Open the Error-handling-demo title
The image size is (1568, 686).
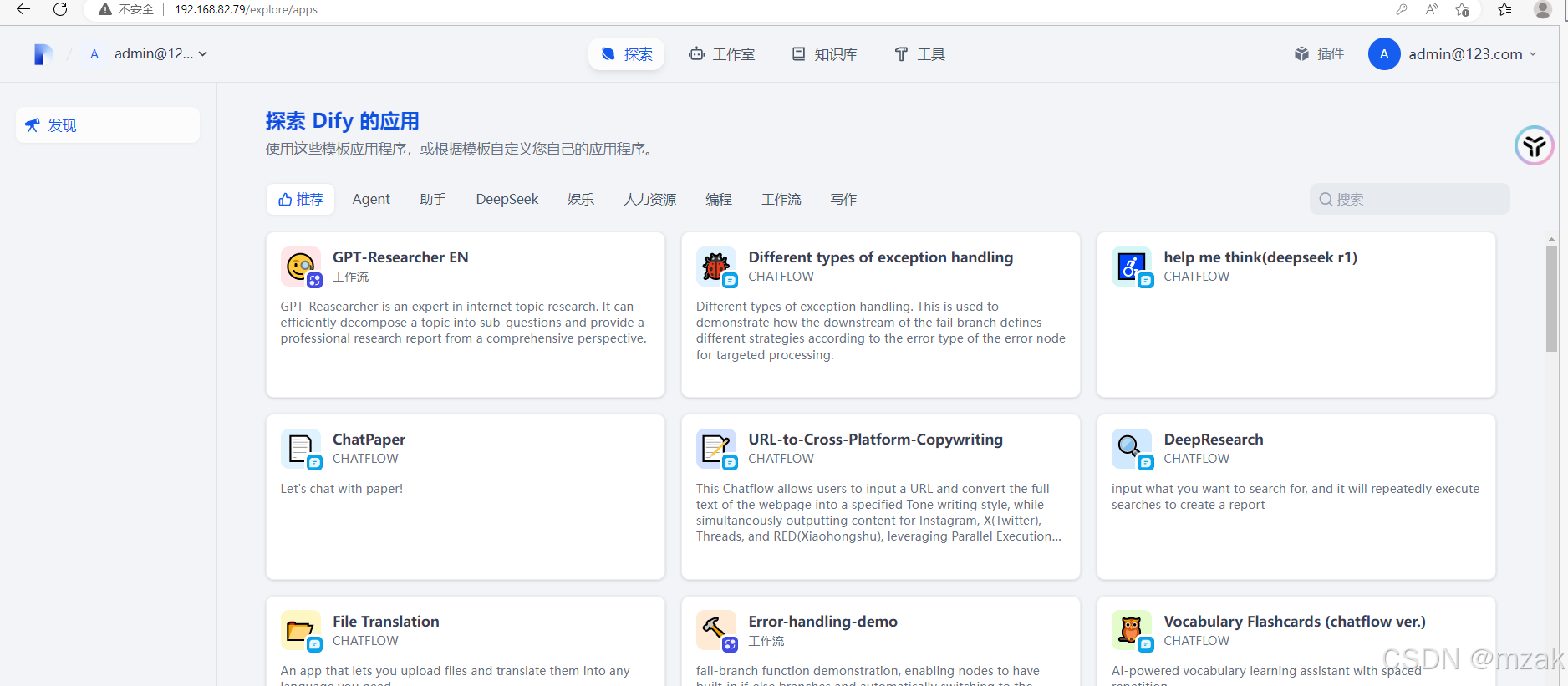tap(822, 622)
